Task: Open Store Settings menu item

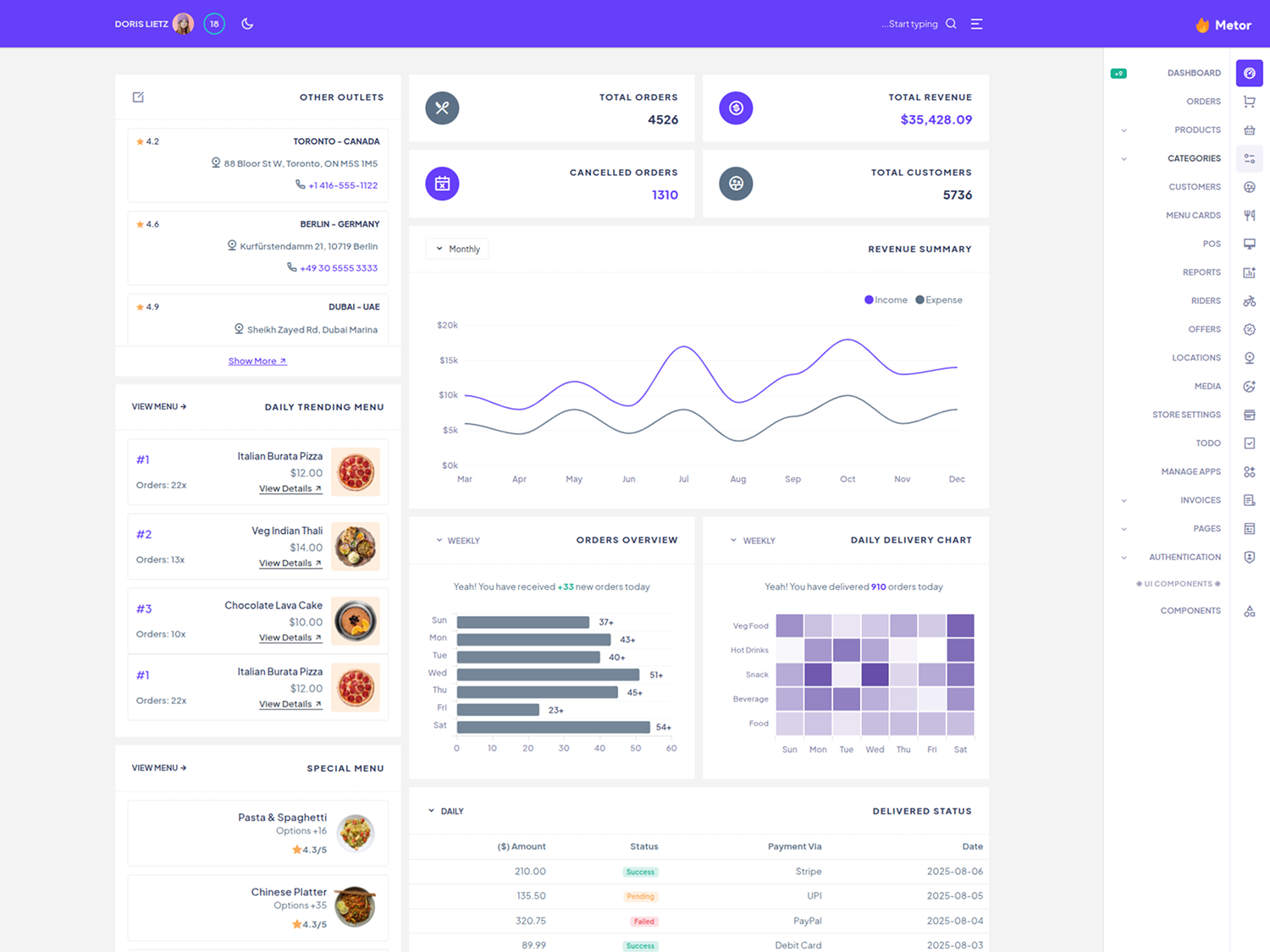Action: [1185, 415]
